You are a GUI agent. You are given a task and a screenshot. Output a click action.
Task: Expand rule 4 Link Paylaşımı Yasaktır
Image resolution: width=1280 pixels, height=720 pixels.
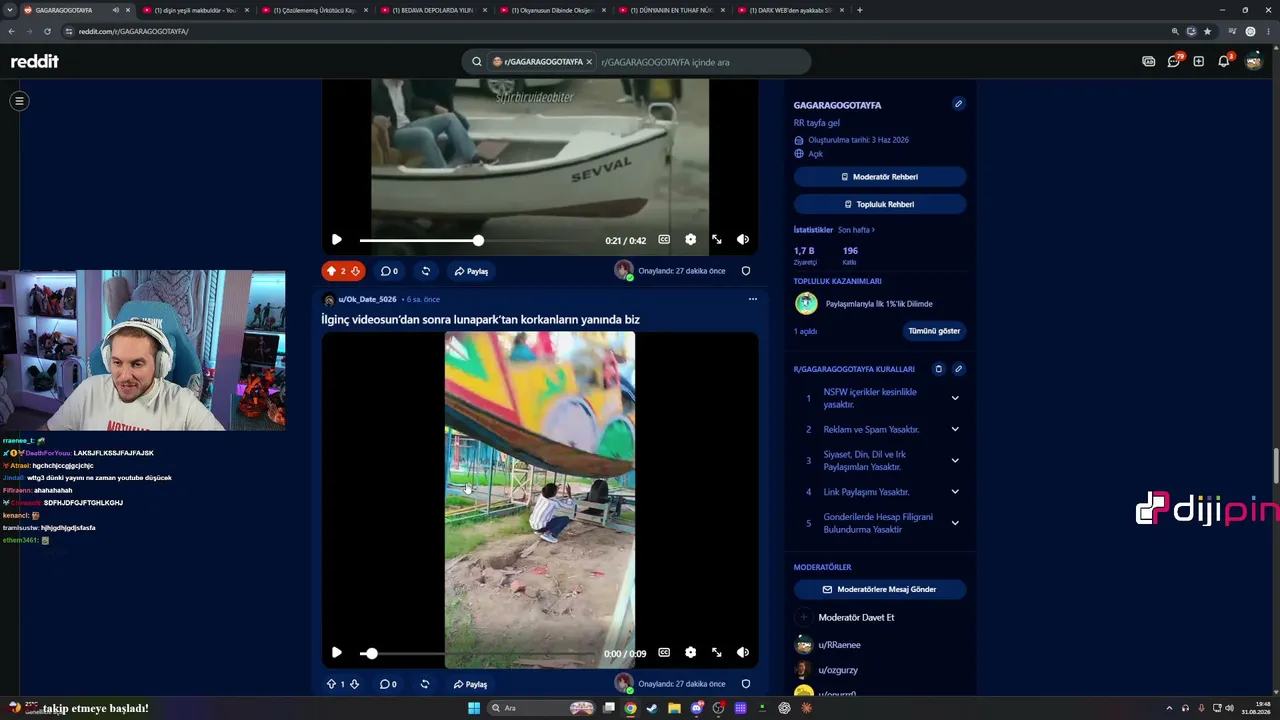(x=955, y=491)
